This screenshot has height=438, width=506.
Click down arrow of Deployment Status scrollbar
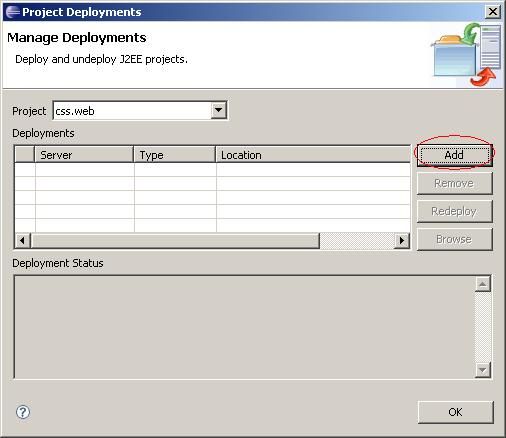tap(483, 370)
